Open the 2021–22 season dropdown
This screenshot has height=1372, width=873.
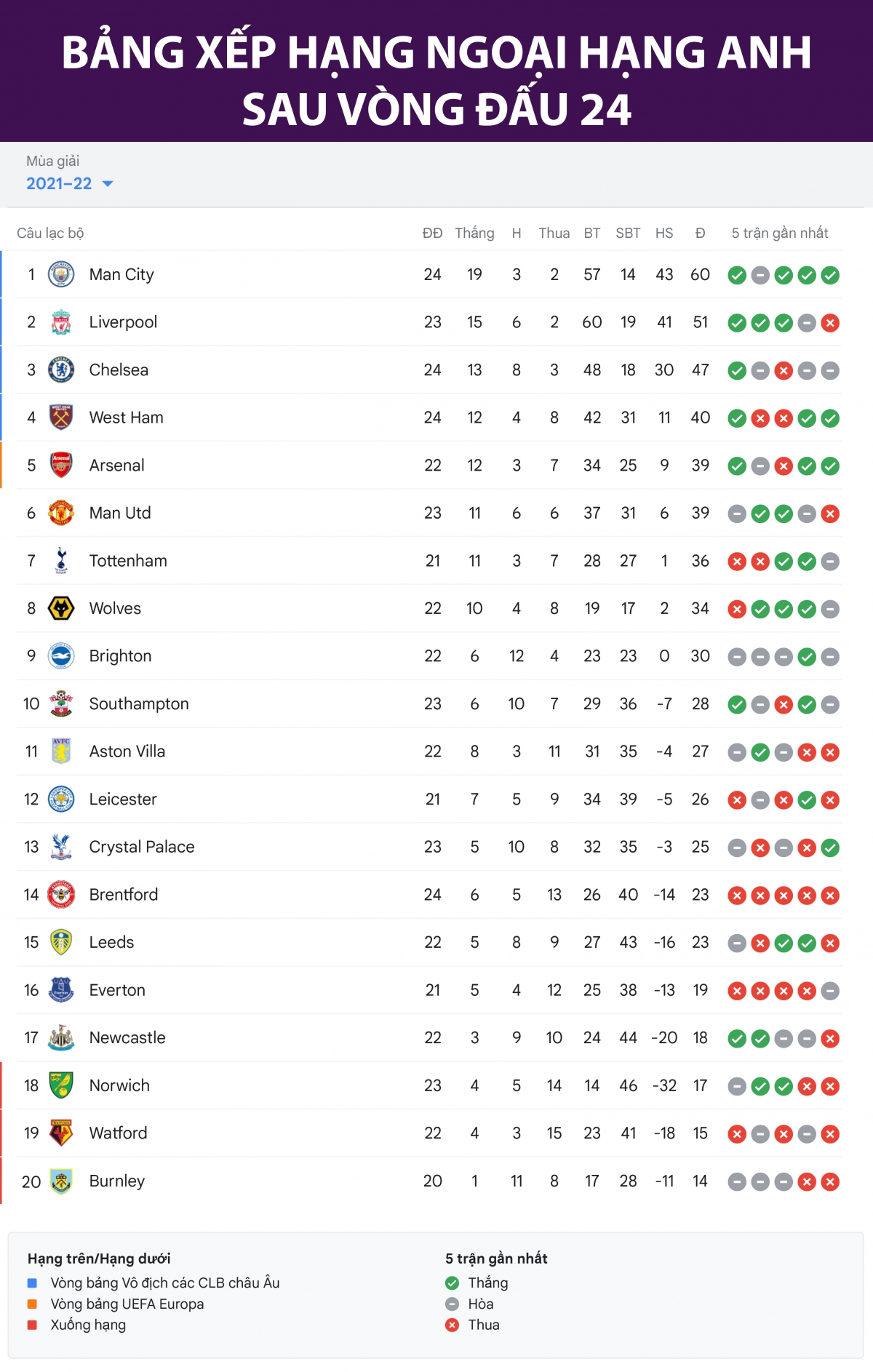[x=70, y=183]
